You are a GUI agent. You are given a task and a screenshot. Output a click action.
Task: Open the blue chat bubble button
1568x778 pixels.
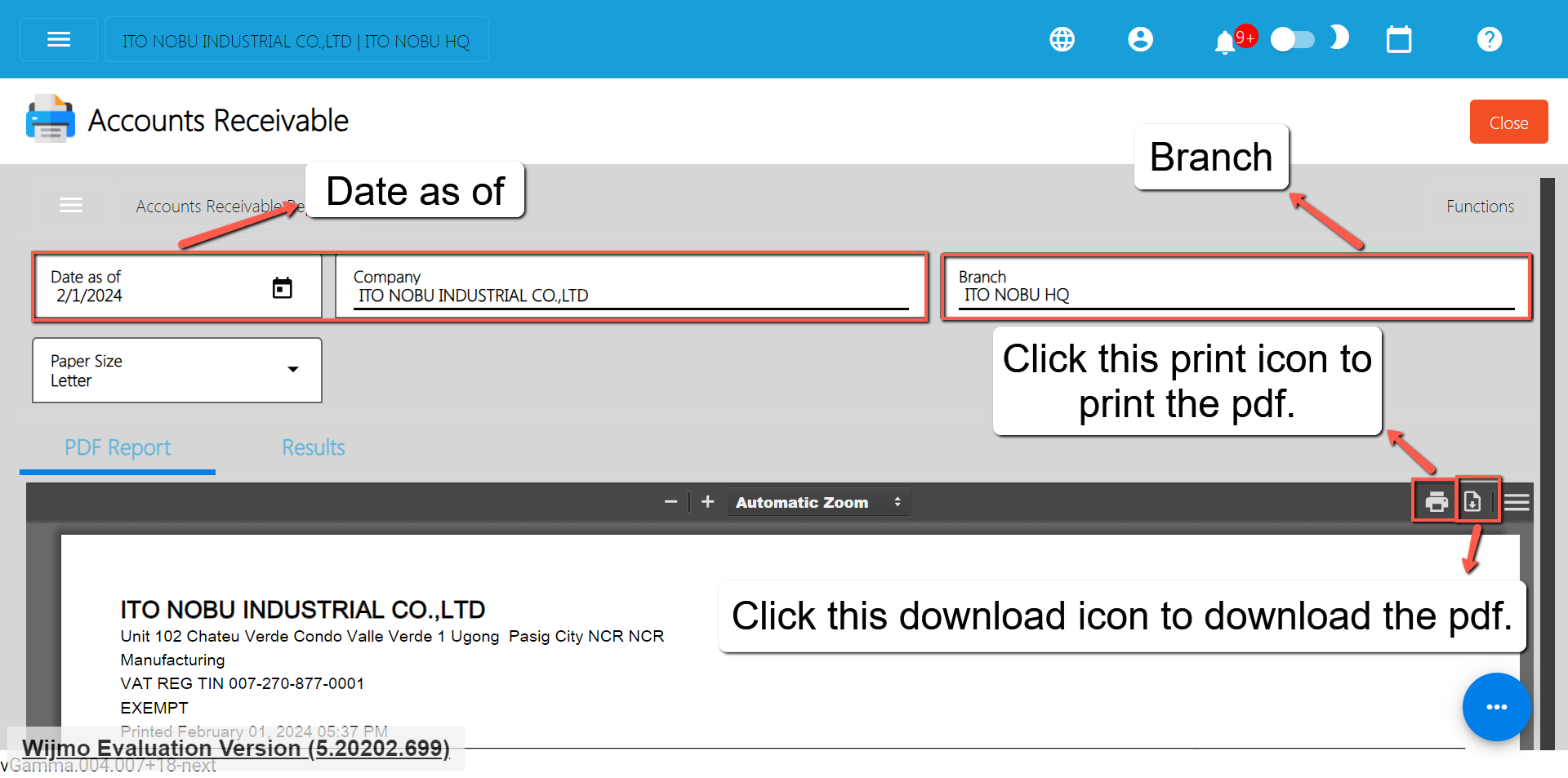[1496, 707]
